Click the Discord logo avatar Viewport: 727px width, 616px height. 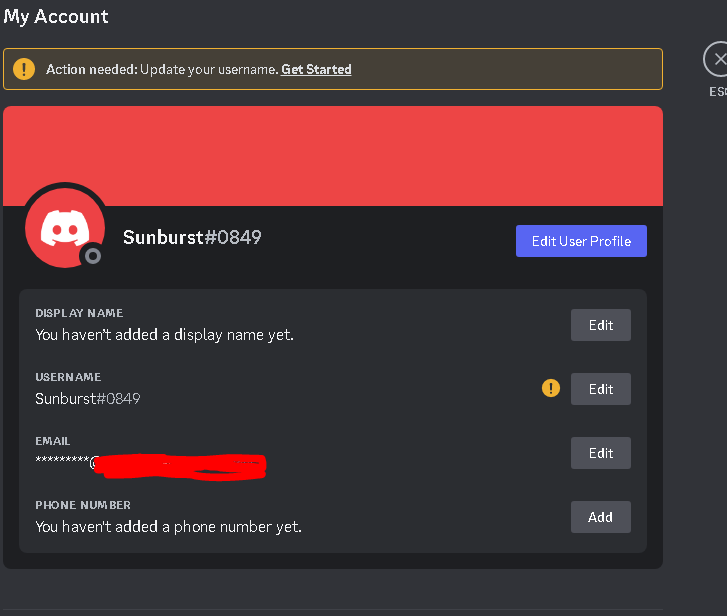click(x=65, y=227)
